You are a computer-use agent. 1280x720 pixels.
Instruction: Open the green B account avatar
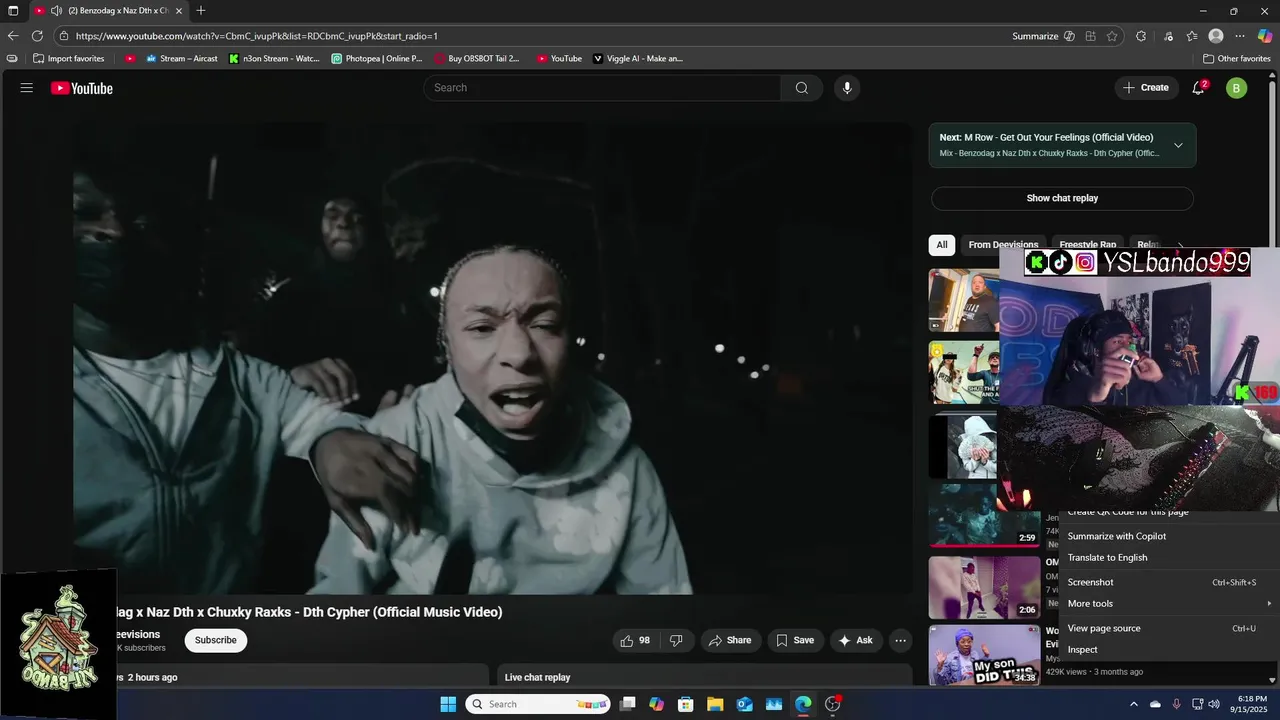1237,88
